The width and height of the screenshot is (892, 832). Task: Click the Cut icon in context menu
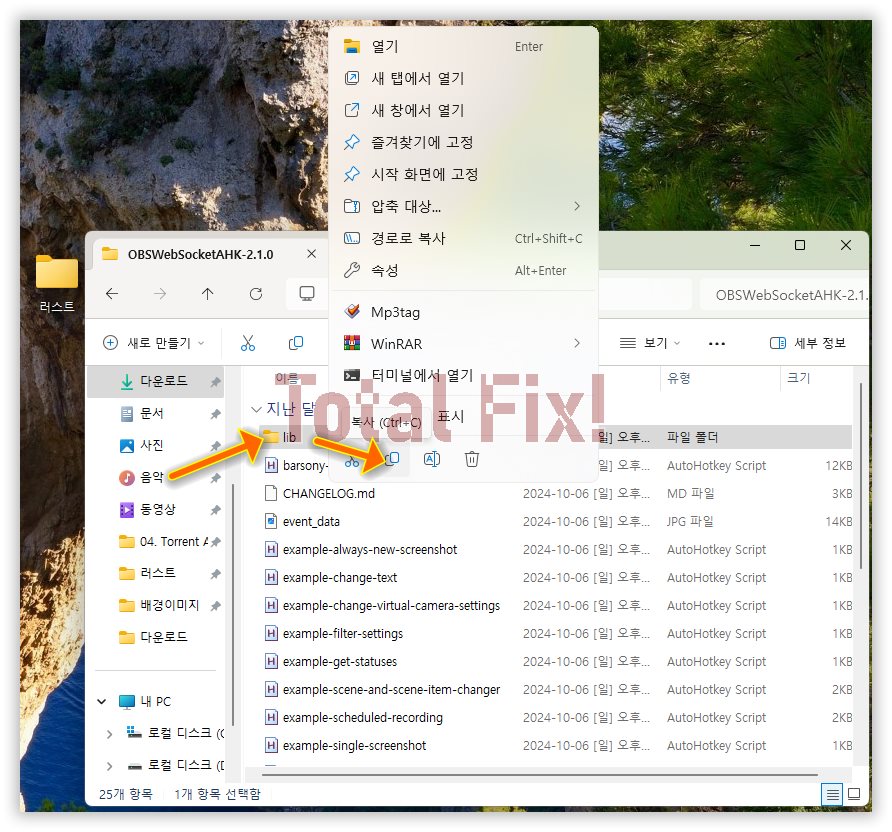[x=352, y=460]
